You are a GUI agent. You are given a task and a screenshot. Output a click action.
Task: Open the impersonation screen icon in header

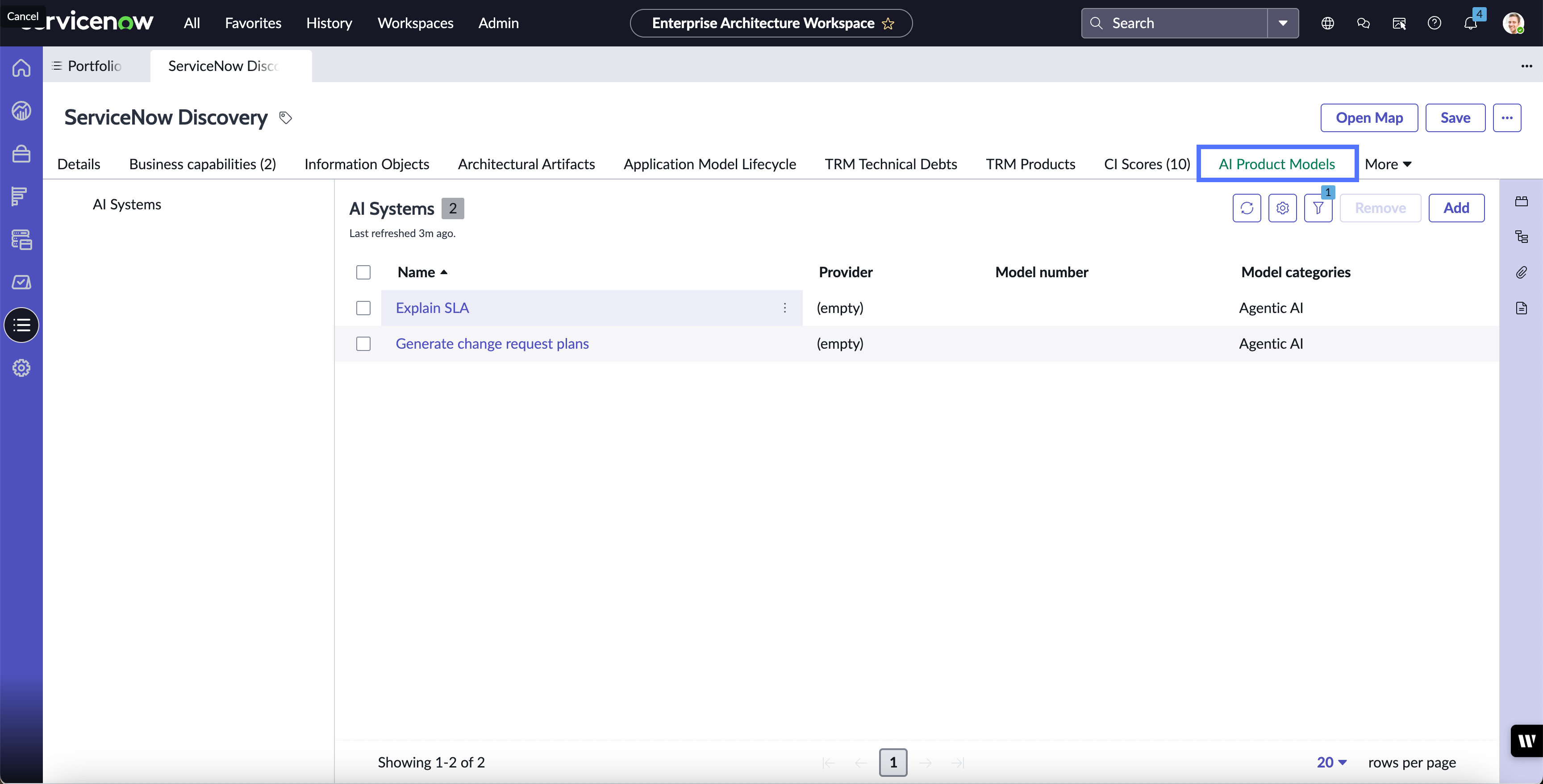point(1399,23)
